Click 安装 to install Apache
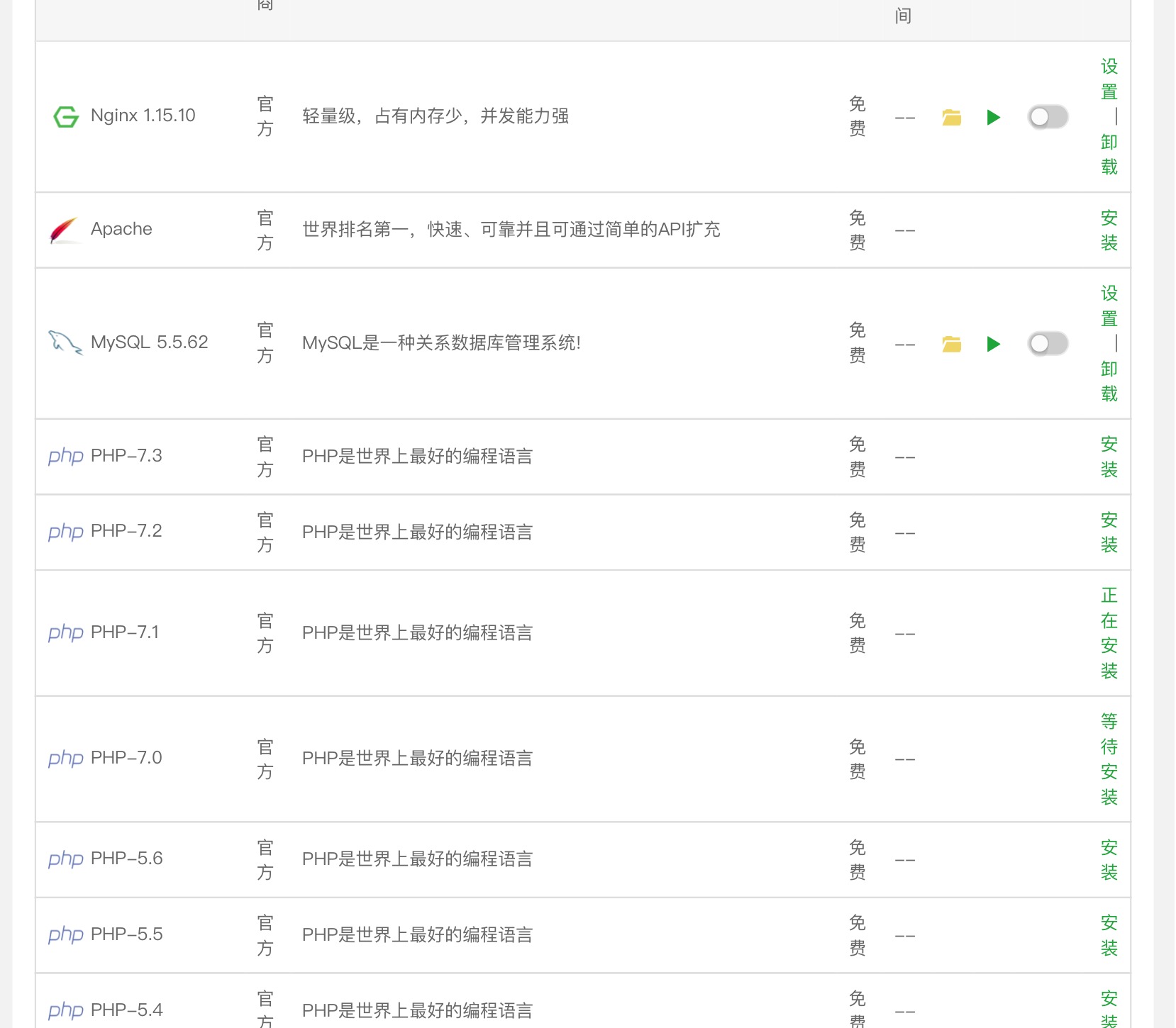1176x1028 pixels. tap(1109, 230)
